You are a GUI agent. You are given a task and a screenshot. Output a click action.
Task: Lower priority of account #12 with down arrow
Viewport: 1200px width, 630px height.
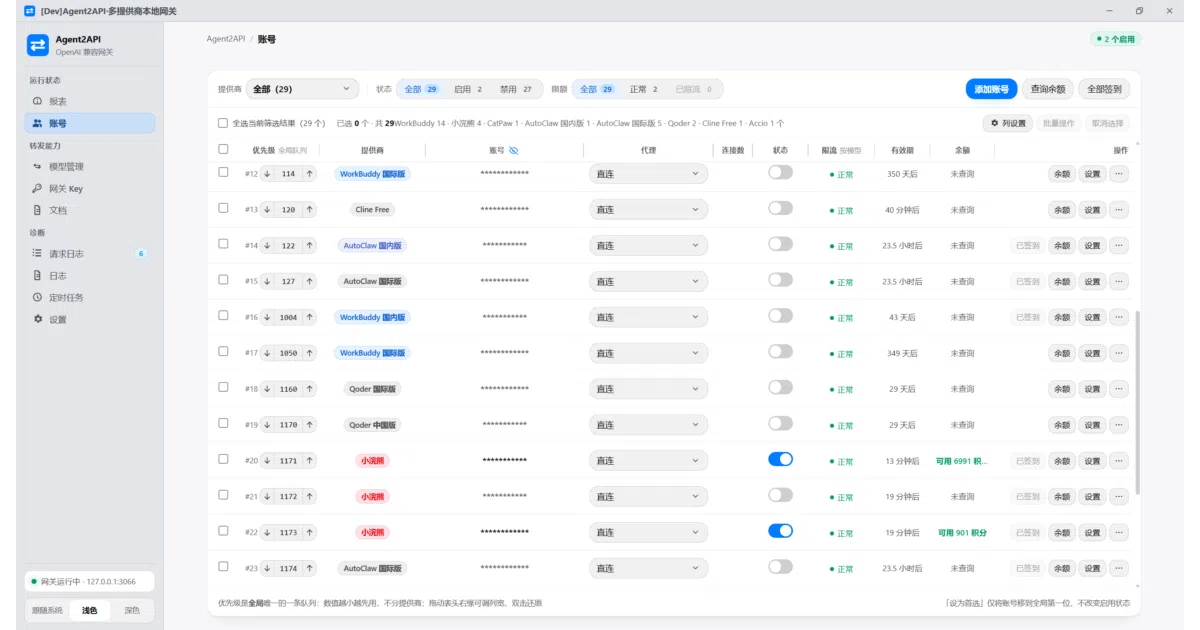(268, 174)
